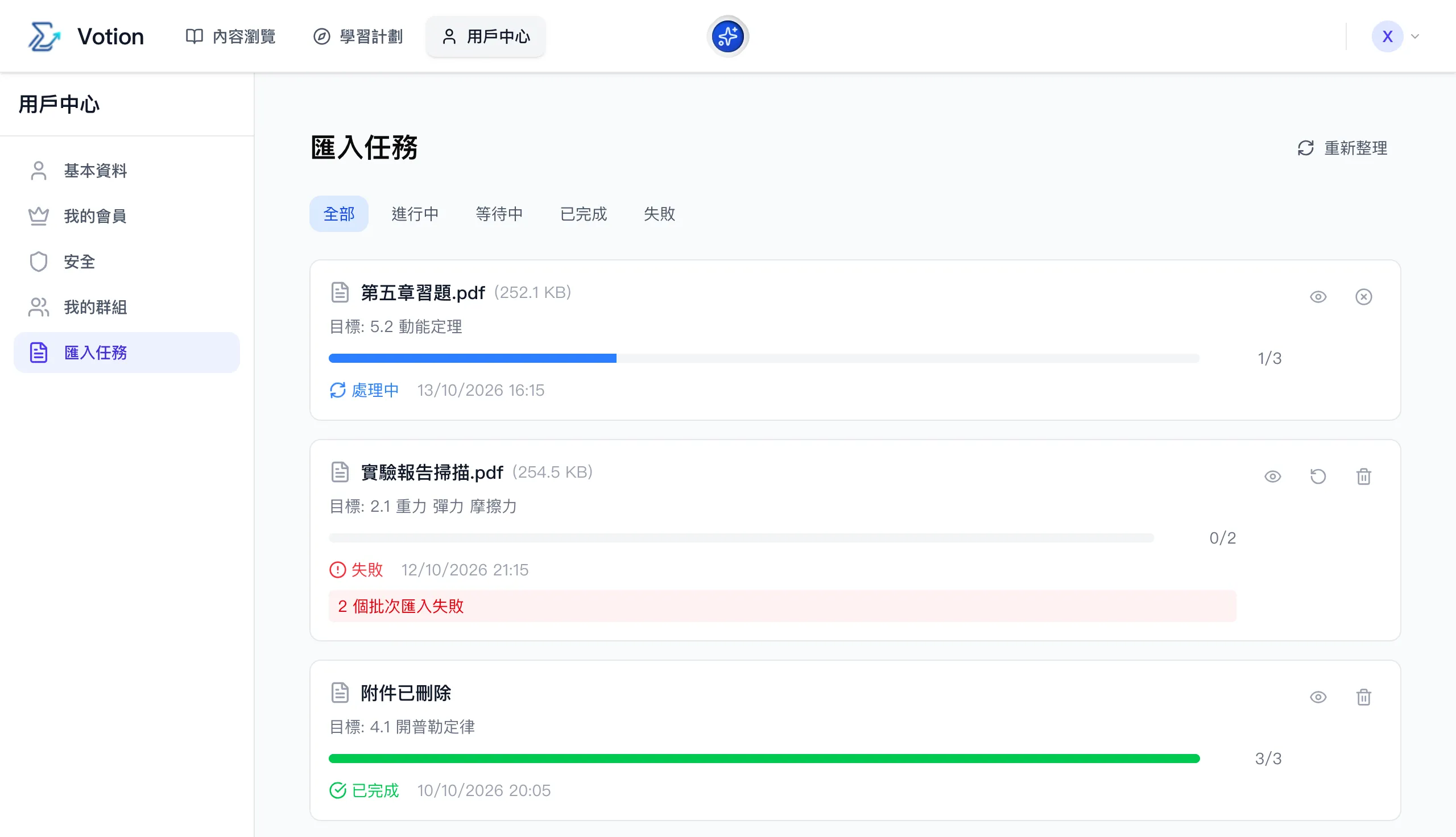Click 目標: 5.2 動能定理 text
Image resolution: width=1456 pixels, height=837 pixels.
(x=395, y=326)
